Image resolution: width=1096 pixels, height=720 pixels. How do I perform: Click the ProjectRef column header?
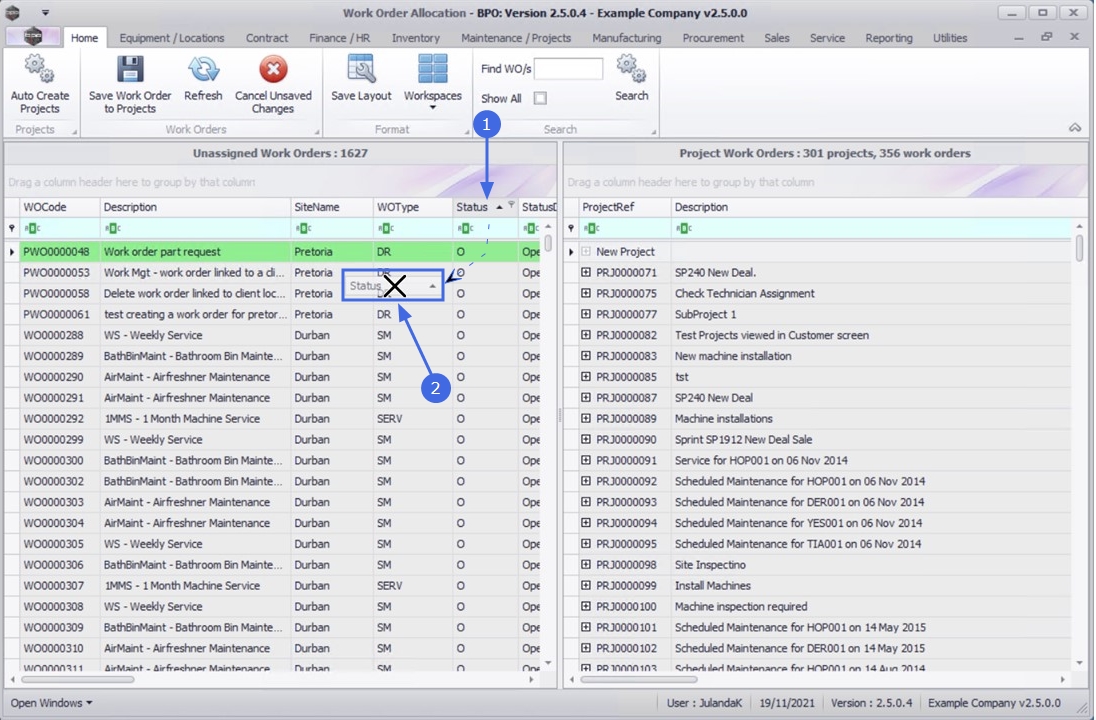point(614,207)
